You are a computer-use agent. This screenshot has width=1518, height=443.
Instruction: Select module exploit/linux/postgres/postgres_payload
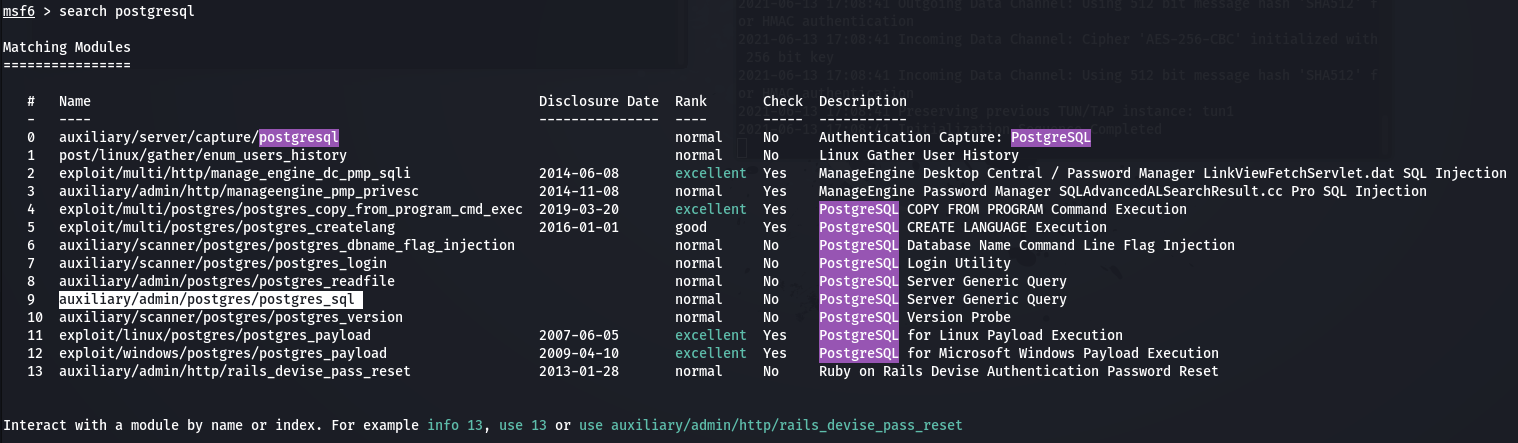point(215,335)
